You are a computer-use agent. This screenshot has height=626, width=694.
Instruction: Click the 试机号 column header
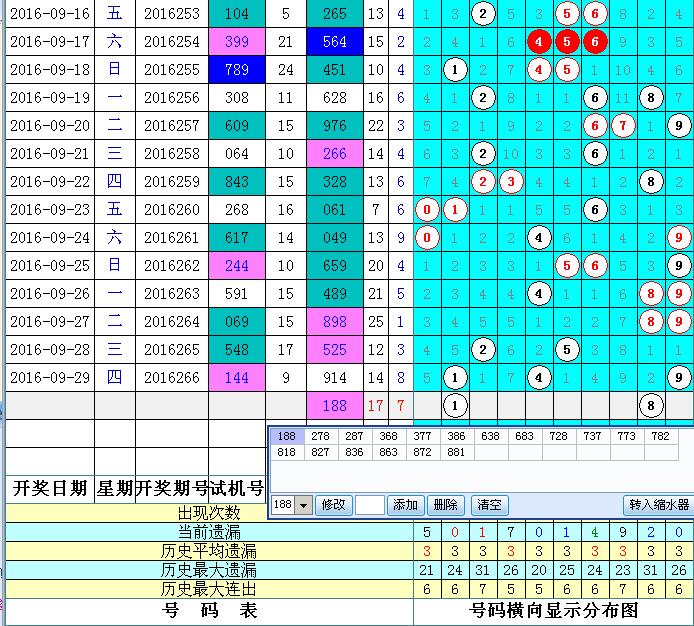pyautogui.click(x=243, y=489)
